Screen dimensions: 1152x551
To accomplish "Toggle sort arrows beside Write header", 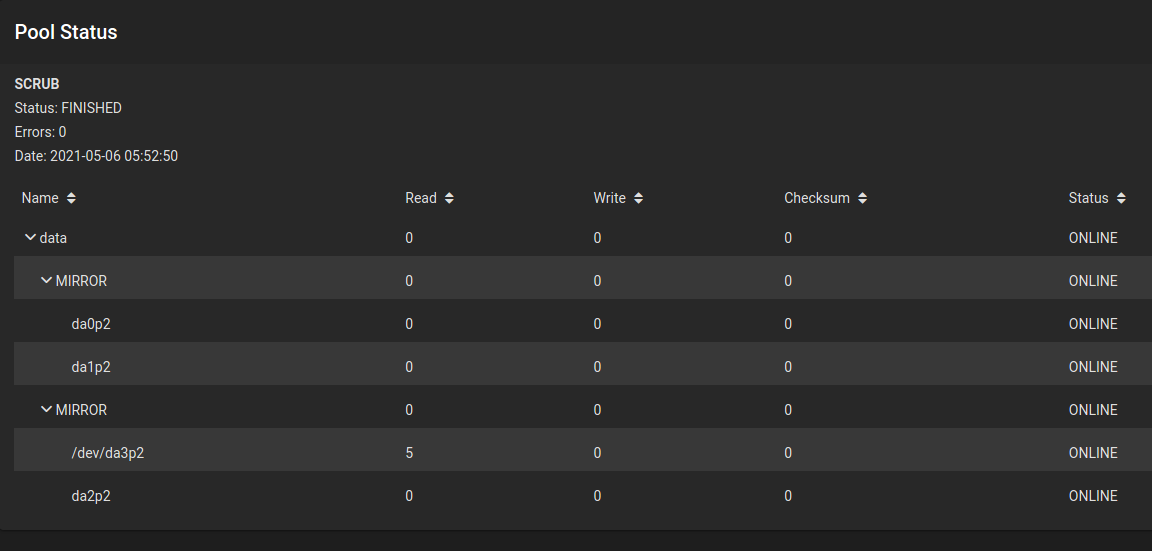I will click(638, 198).
